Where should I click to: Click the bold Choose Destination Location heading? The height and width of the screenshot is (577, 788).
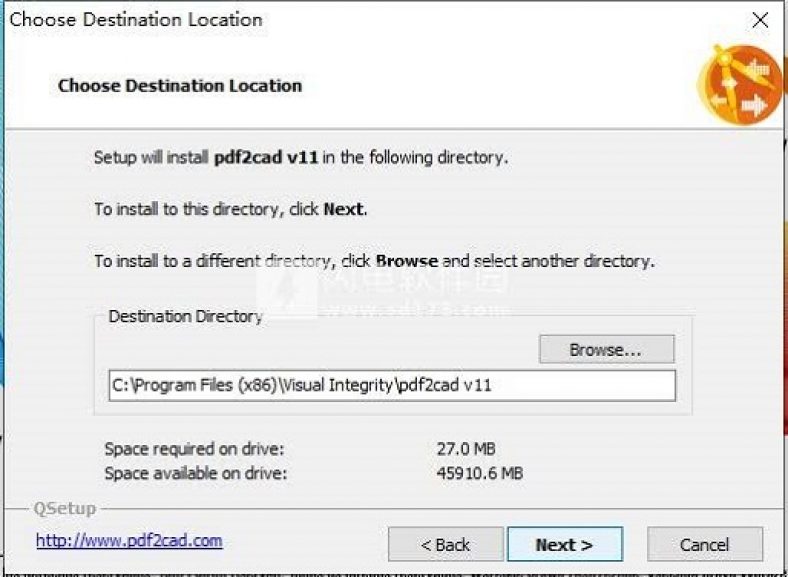tap(180, 86)
